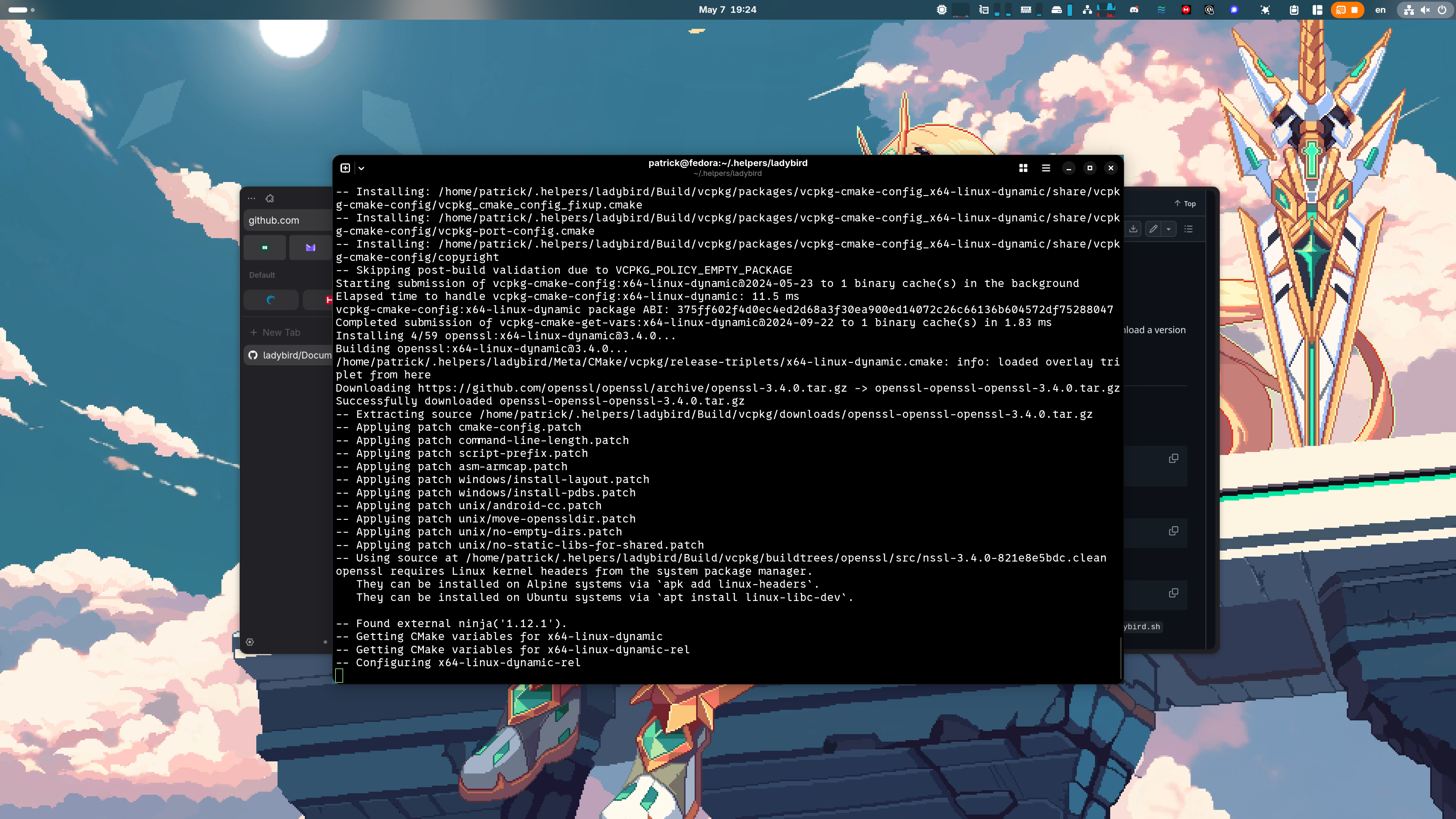Click the extensions puzzle piece icon in the sidebar
Viewport: 1456px width, 819px height.
(x=270, y=198)
